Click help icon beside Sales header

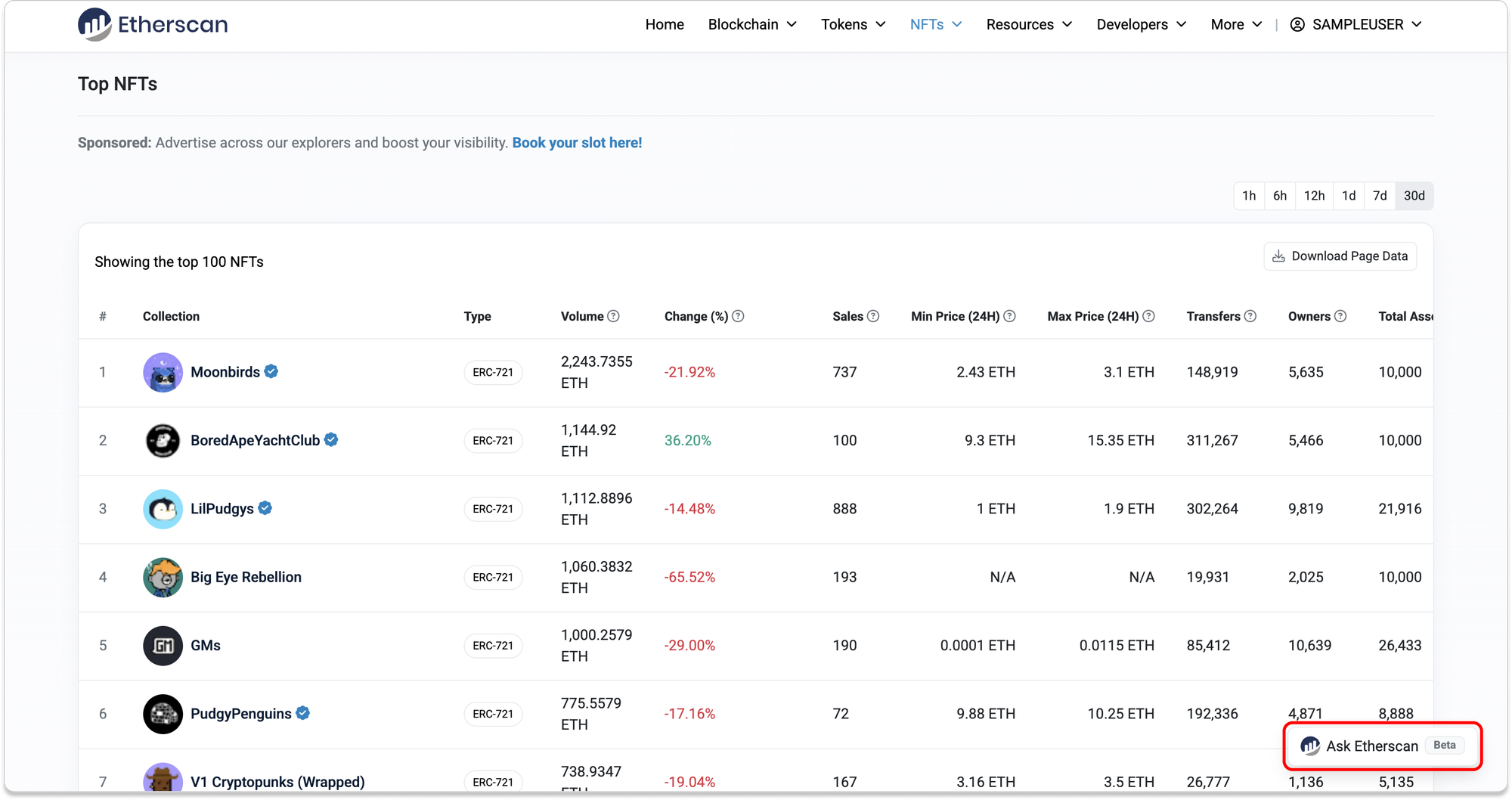tap(873, 316)
